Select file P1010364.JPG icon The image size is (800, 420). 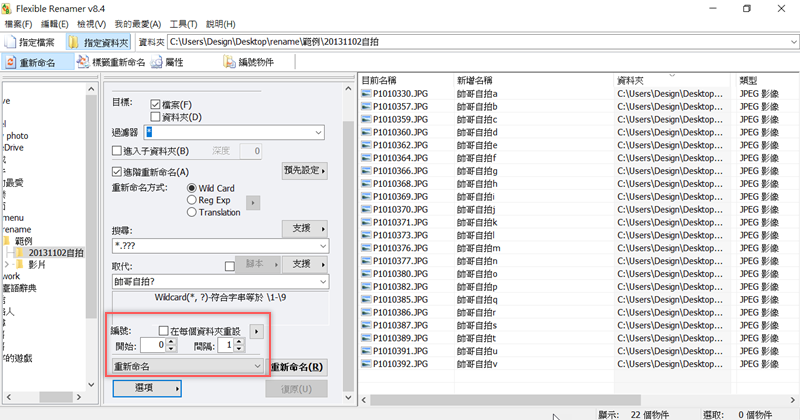point(366,158)
